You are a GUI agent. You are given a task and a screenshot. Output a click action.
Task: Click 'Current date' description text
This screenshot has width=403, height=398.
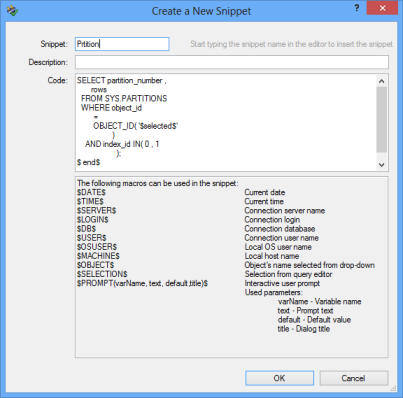pos(265,192)
